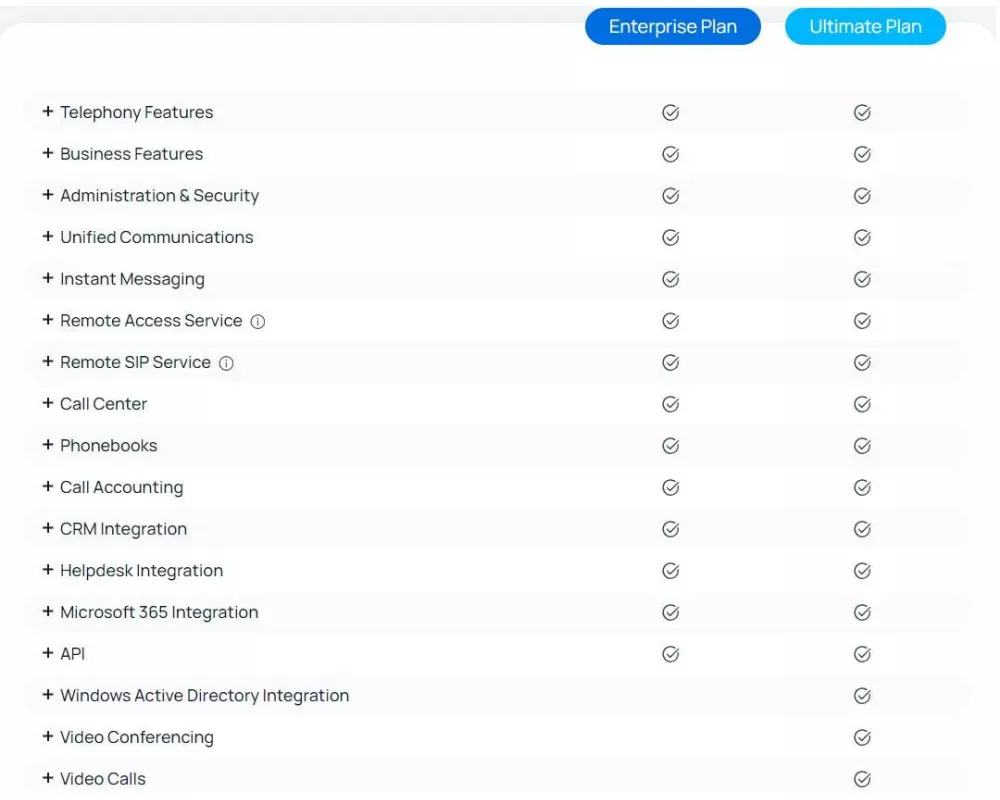Click the Remote SIP Service info icon
This screenshot has width=1000, height=800.
226,364
